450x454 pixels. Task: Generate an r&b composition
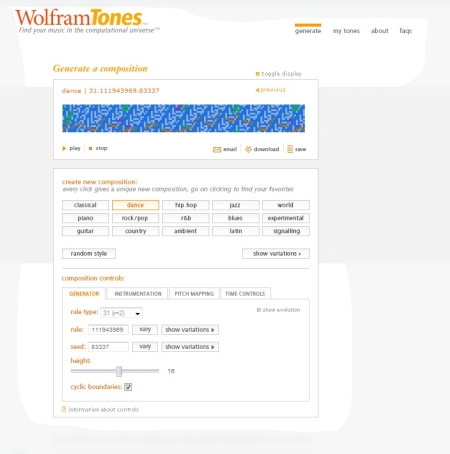(x=186, y=218)
